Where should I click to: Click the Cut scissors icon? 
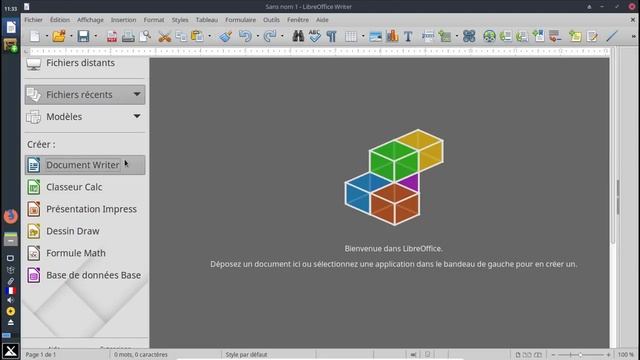(x=164, y=37)
